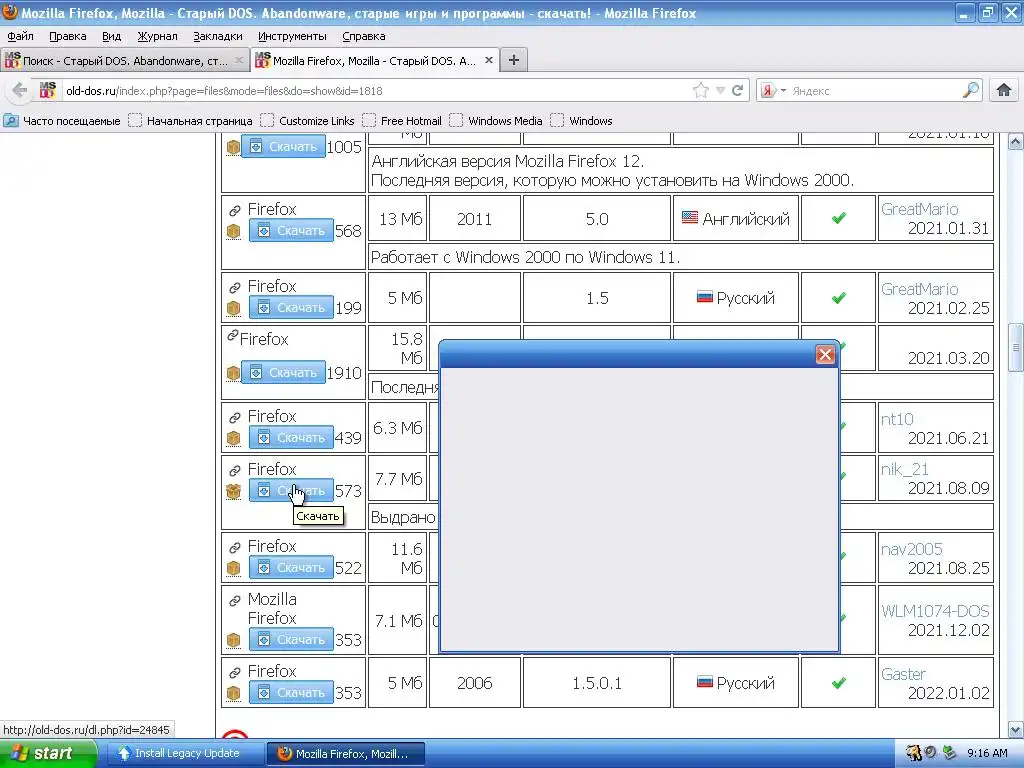Viewport: 1024px width, 768px height.
Task: Open nav2005 uploader profile
Action: [x=912, y=549]
